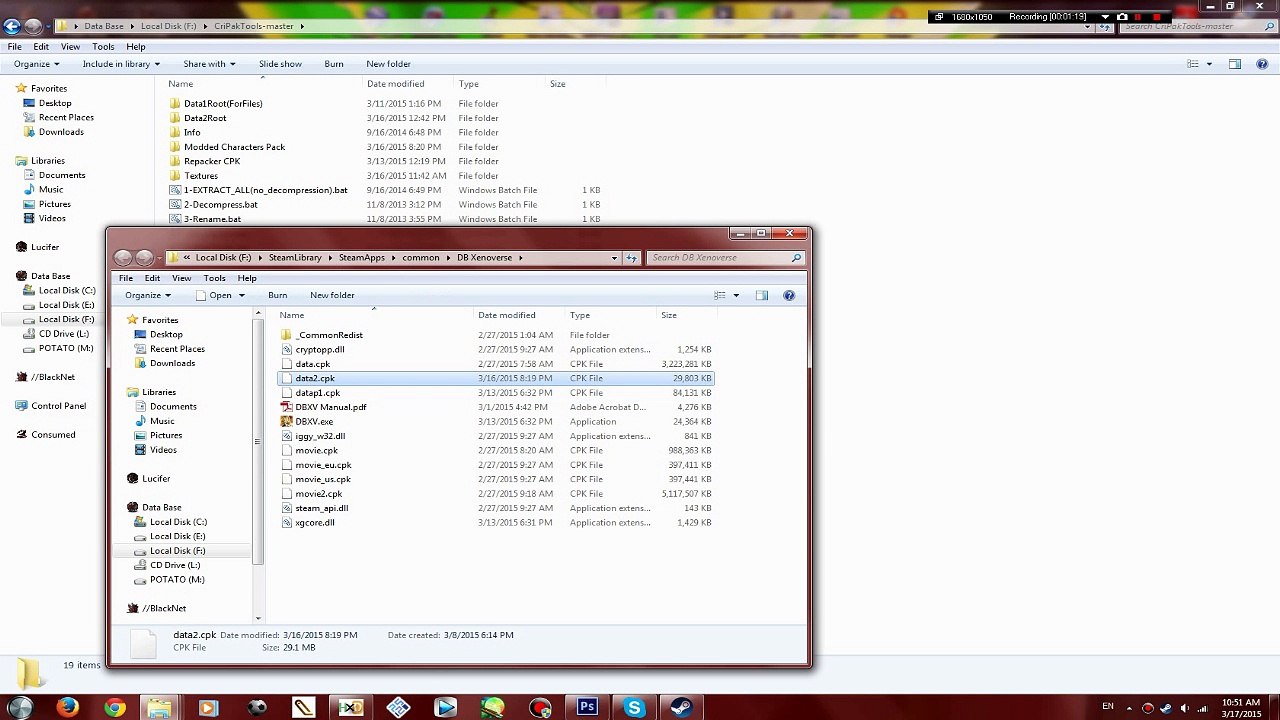The height and width of the screenshot is (720, 1280).
Task: Open Mozilla Firefox from the taskbar
Action: (x=67, y=708)
